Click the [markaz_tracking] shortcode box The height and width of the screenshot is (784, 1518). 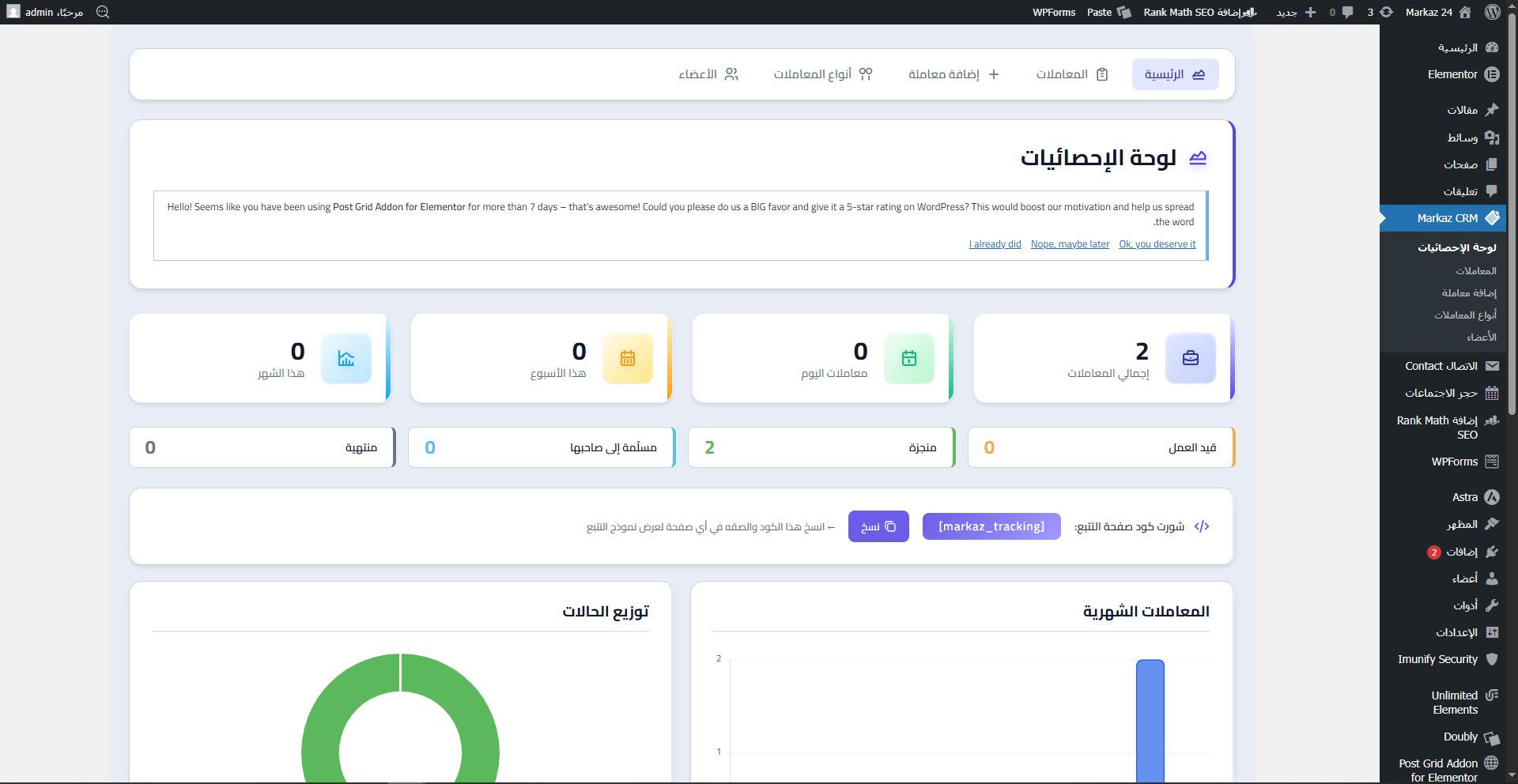pos(991,526)
